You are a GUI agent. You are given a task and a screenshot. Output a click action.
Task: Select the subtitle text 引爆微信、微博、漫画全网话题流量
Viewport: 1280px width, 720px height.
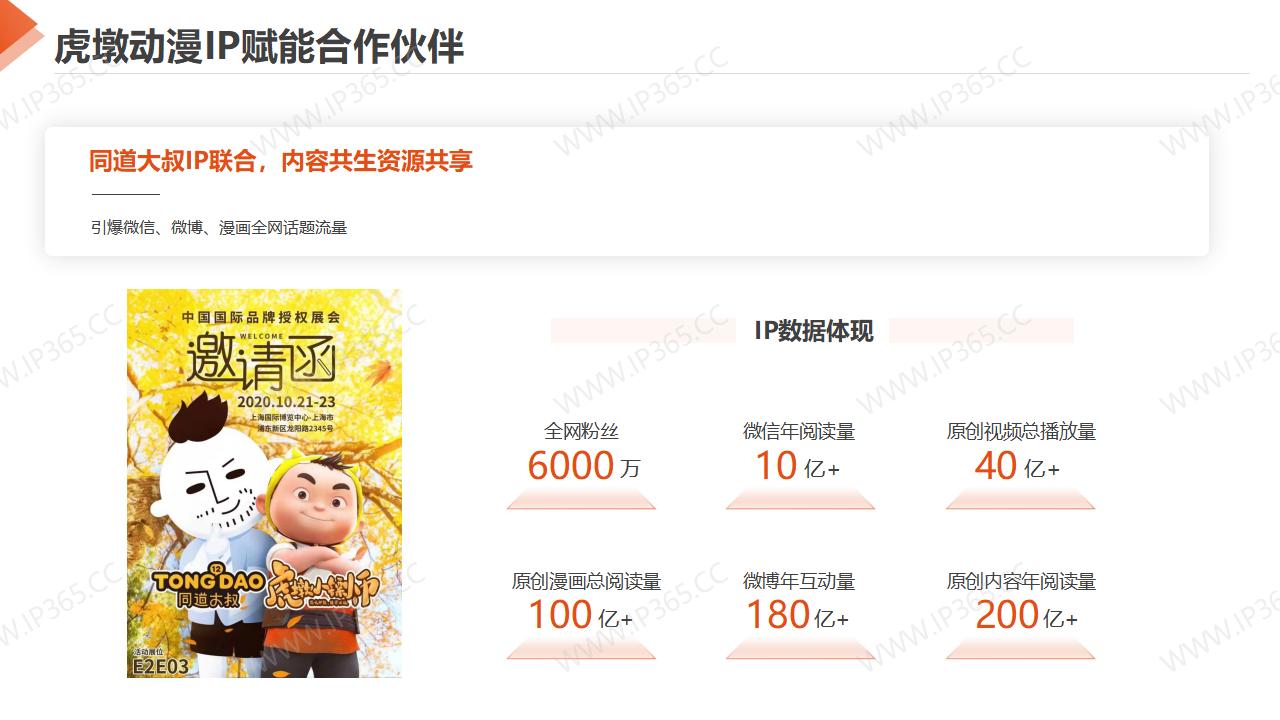point(219,228)
